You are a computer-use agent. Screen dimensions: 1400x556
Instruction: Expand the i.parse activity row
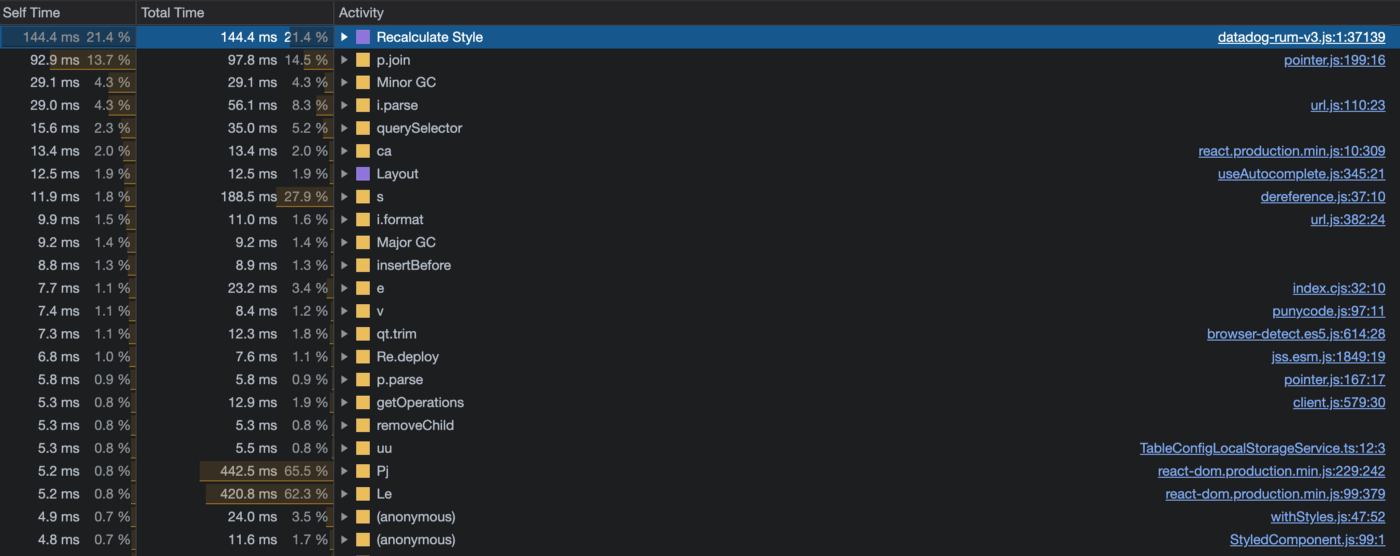click(345, 106)
